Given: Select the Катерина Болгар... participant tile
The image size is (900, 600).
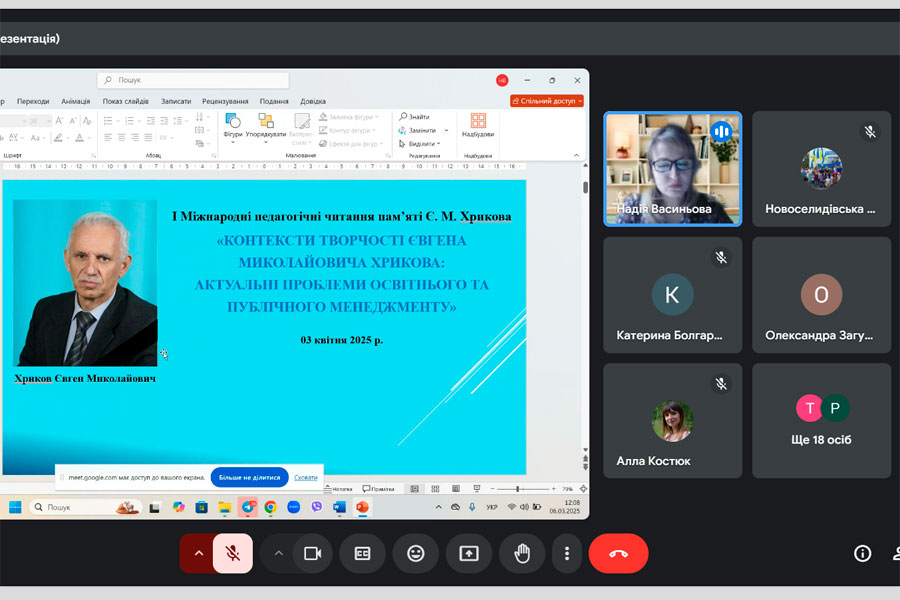Looking at the screenshot, I should point(673,295).
